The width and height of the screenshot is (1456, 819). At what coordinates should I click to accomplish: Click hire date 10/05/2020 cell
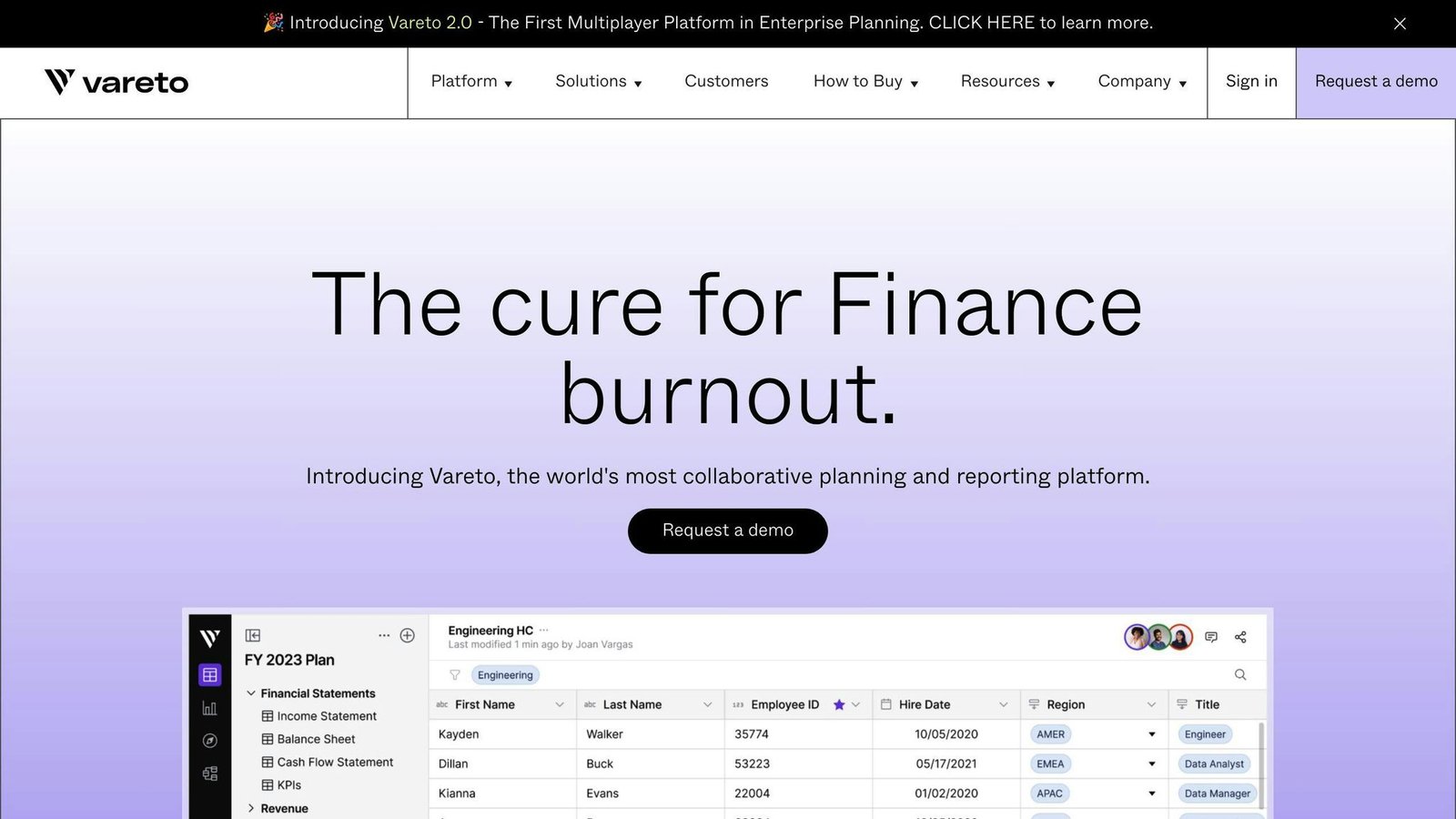pos(946,734)
